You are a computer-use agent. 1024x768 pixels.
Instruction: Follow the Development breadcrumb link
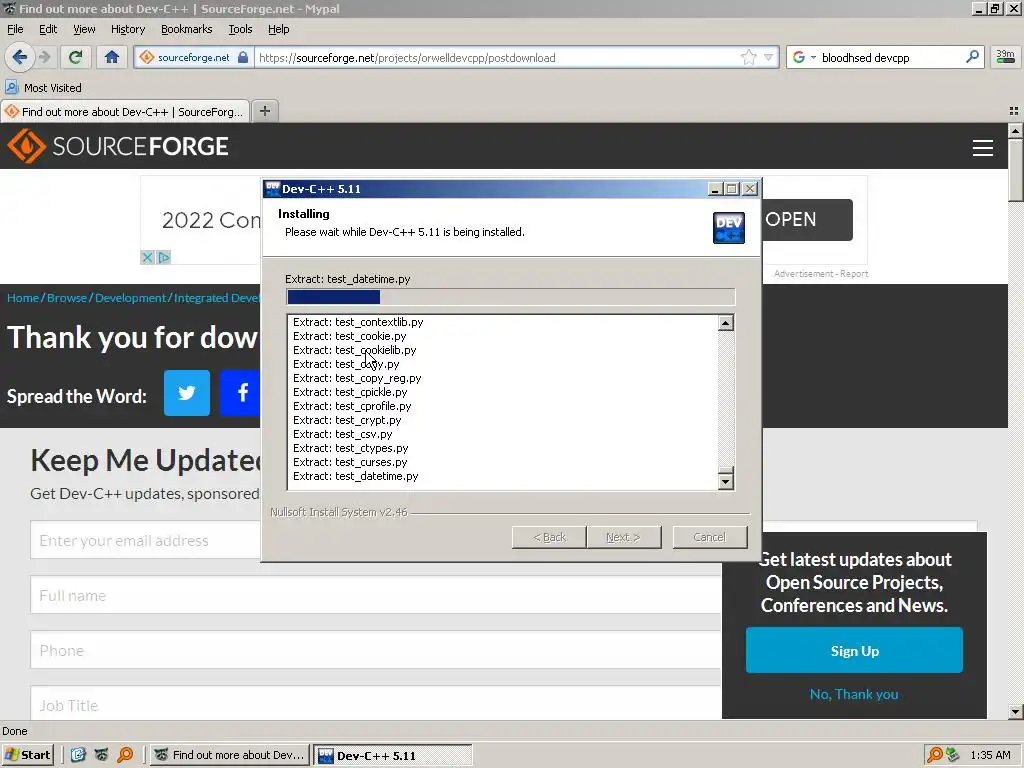coord(131,298)
